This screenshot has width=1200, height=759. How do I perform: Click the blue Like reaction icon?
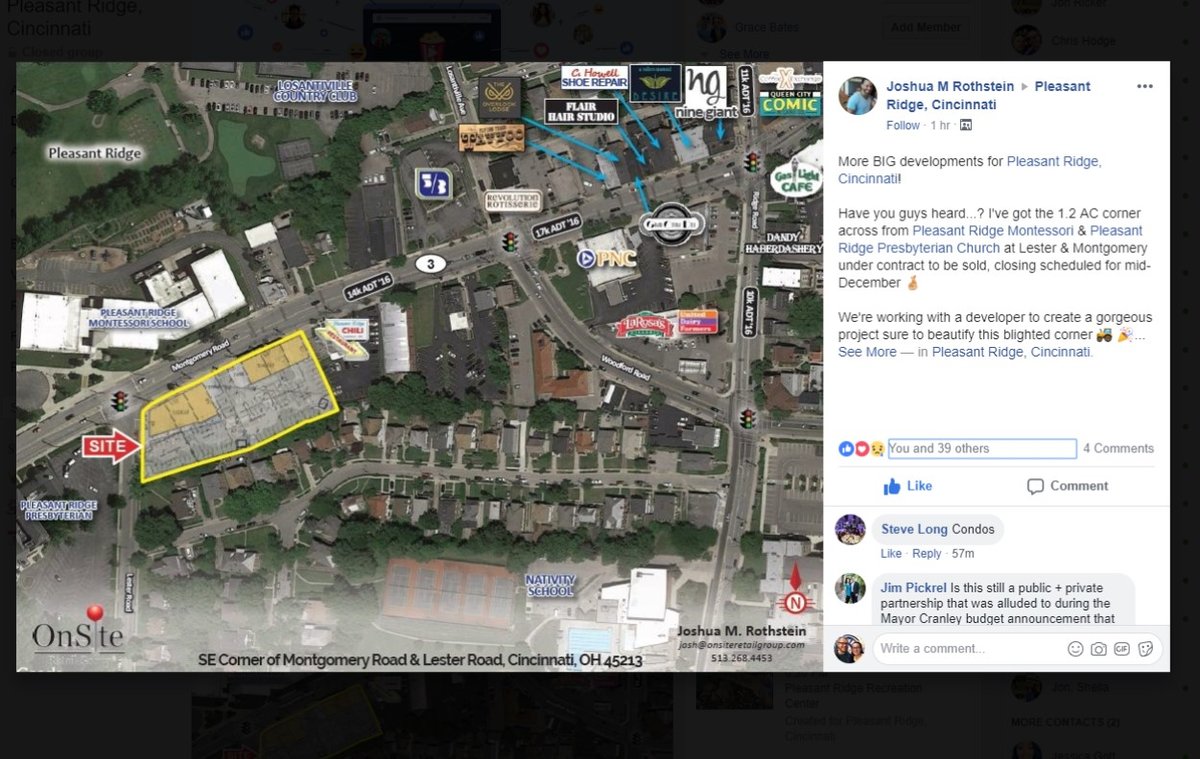pyautogui.click(x=846, y=449)
